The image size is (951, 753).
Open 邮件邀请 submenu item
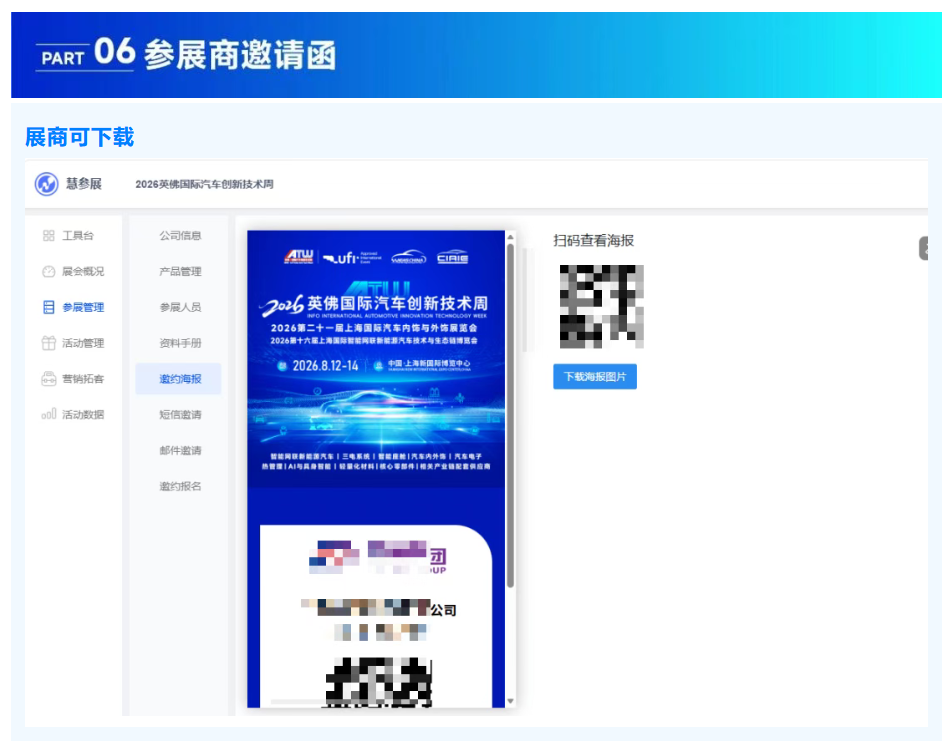coord(180,450)
